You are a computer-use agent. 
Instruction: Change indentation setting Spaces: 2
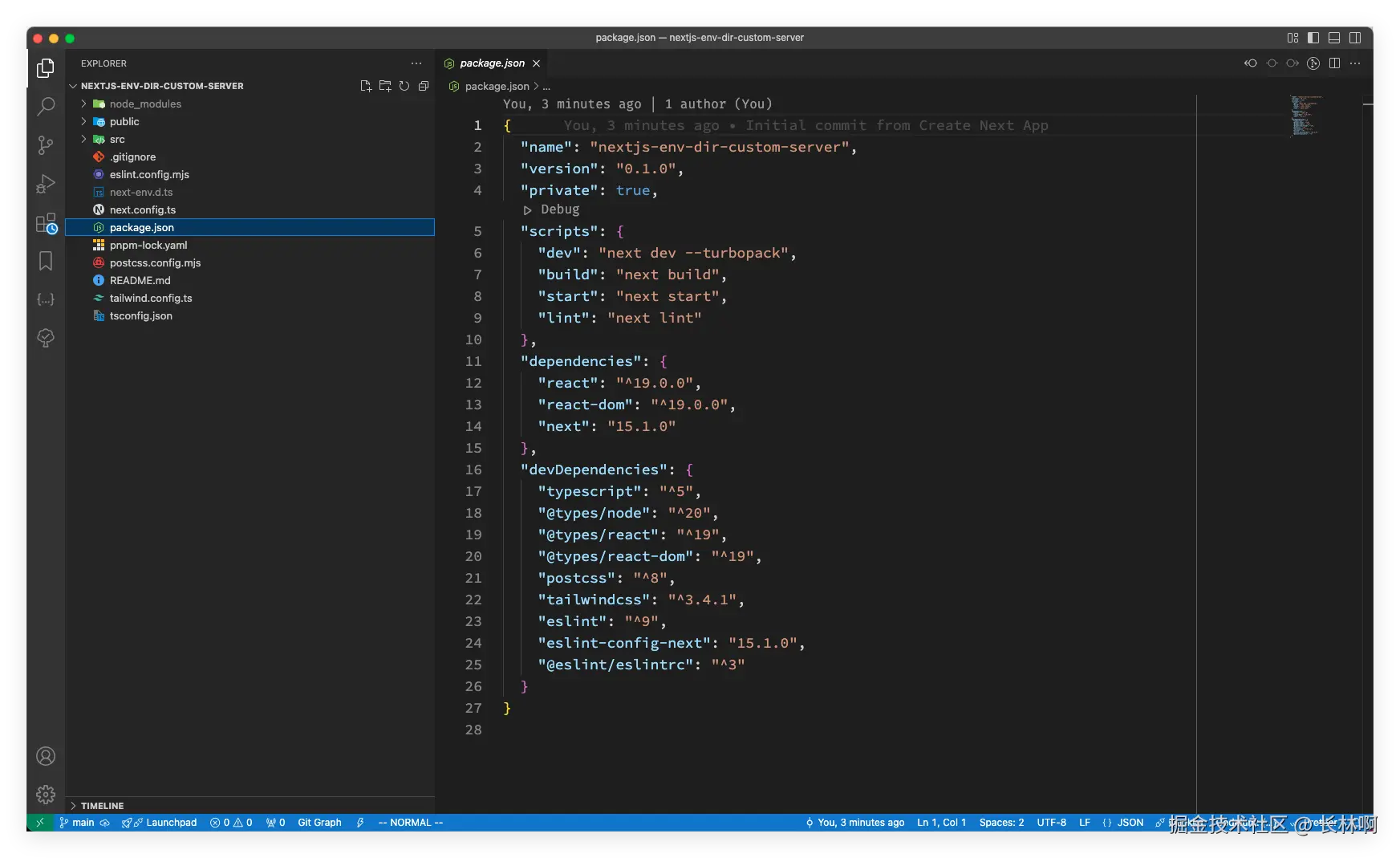pyautogui.click(x=1001, y=823)
